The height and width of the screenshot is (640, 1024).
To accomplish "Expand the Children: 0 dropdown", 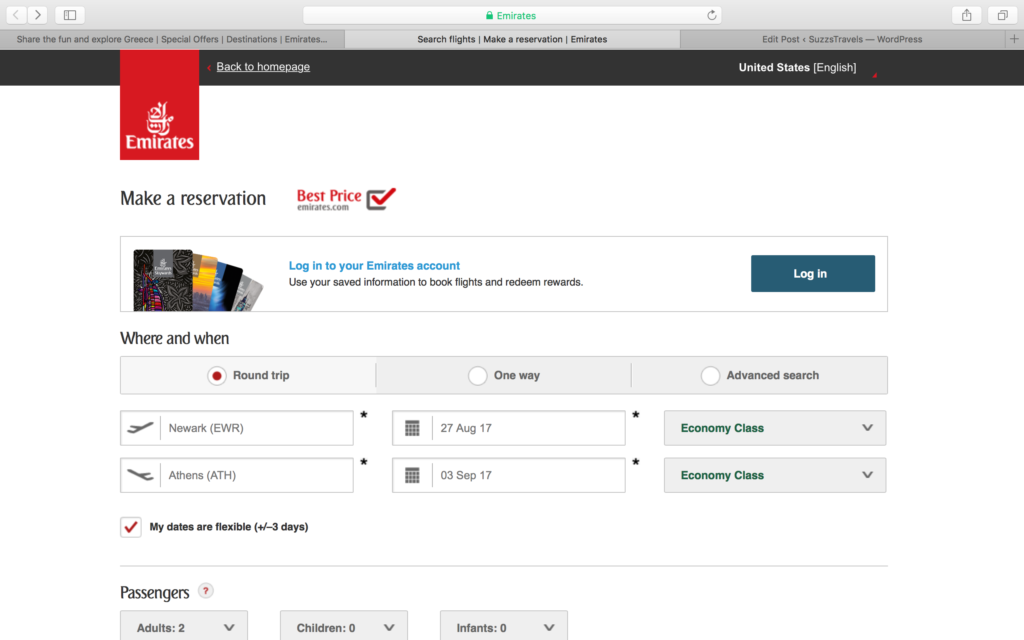I will [344, 627].
